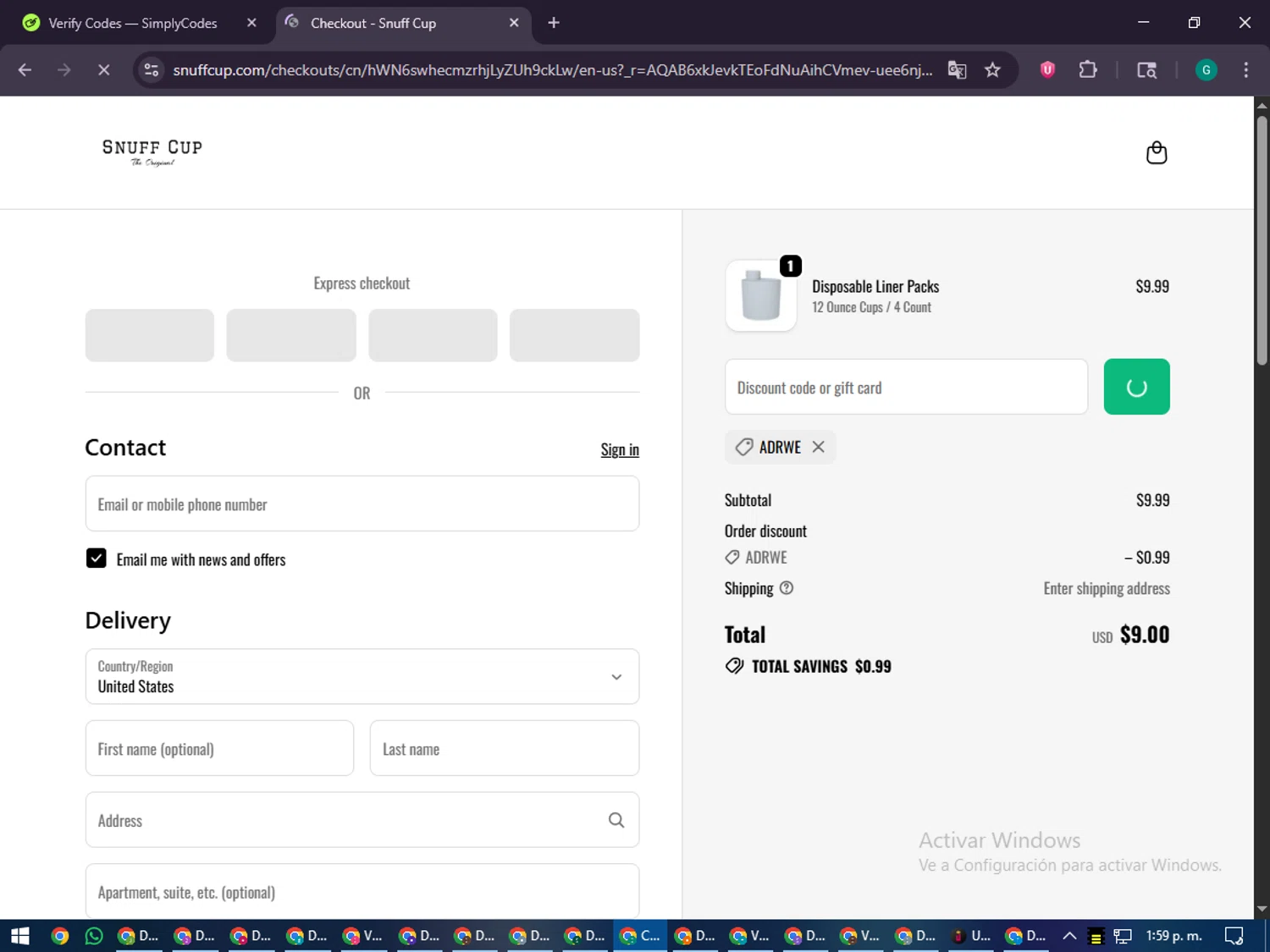Open the uBlock shield extension icon

1047,70
